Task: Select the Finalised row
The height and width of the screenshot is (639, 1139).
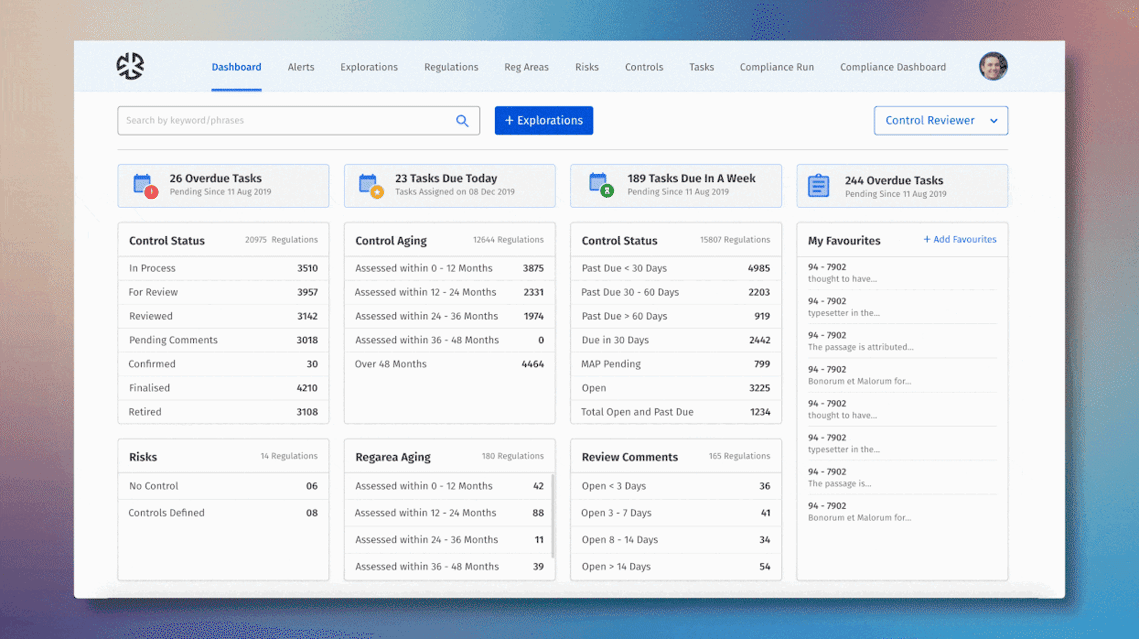Action: (223, 388)
